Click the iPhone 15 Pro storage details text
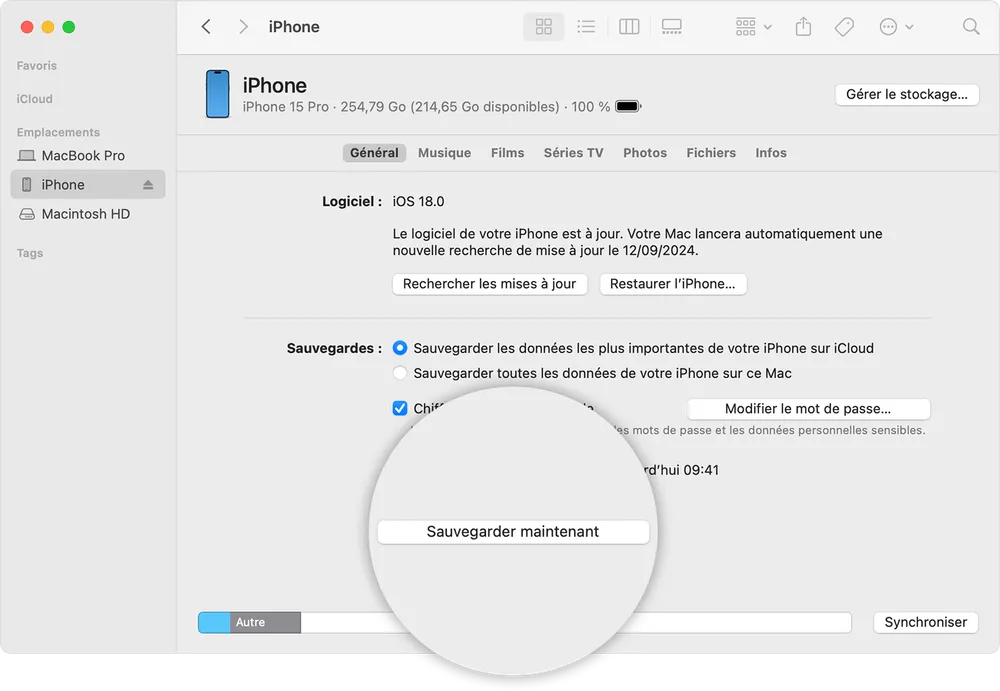This screenshot has width=1000, height=691. (426, 107)
